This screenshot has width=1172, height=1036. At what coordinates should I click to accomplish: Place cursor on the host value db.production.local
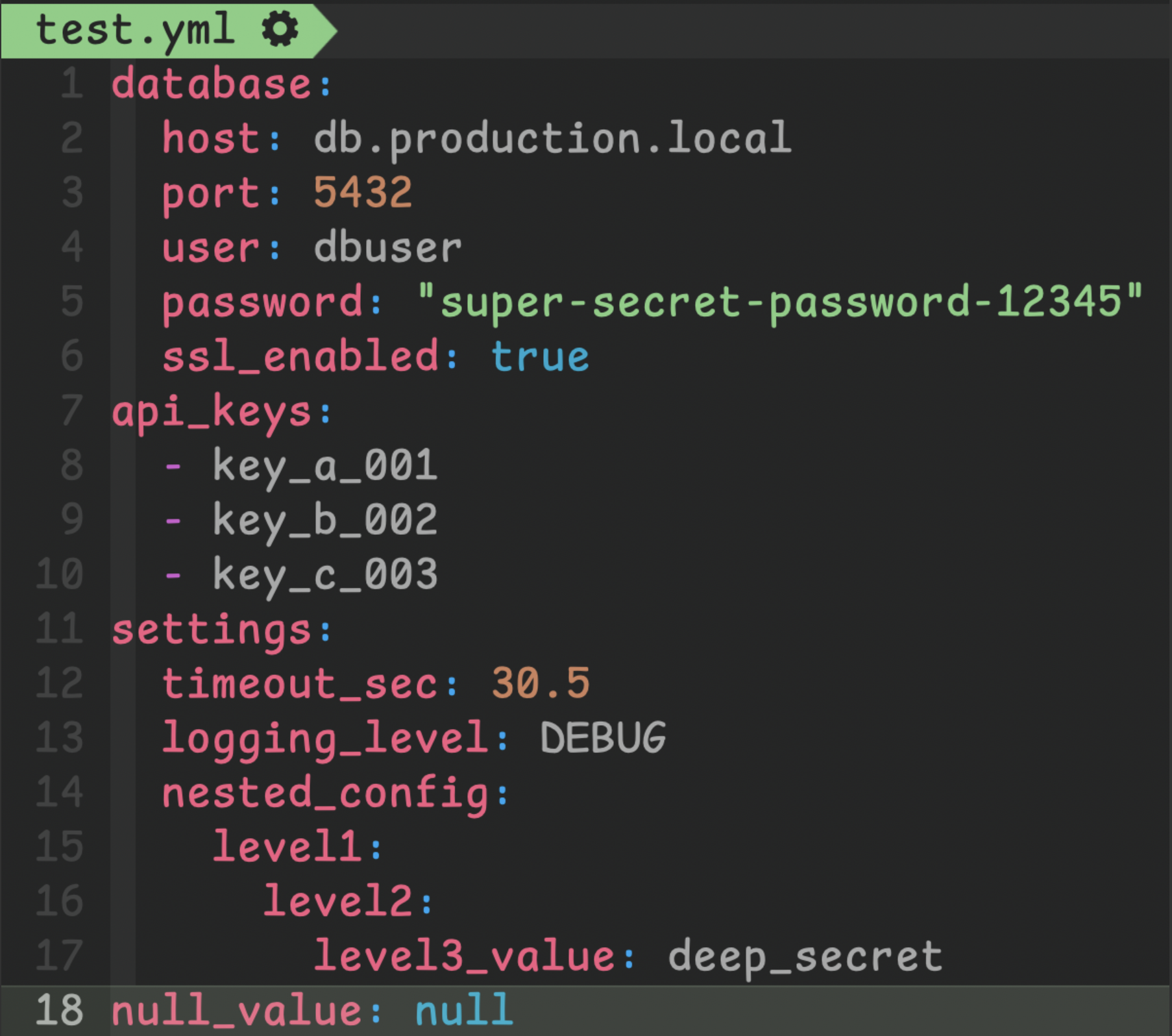(x=552, y=138)
